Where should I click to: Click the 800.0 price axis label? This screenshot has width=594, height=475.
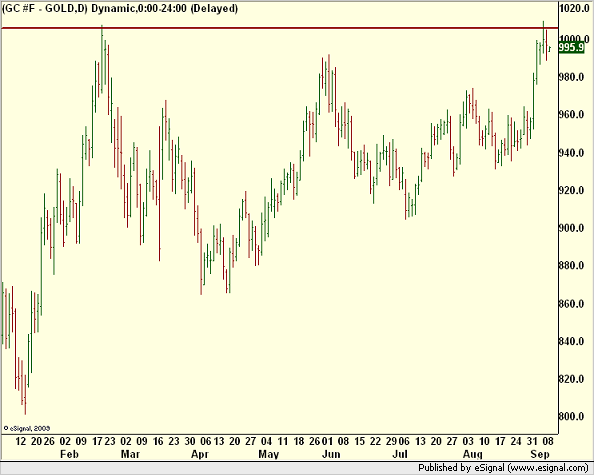(571, 416)
